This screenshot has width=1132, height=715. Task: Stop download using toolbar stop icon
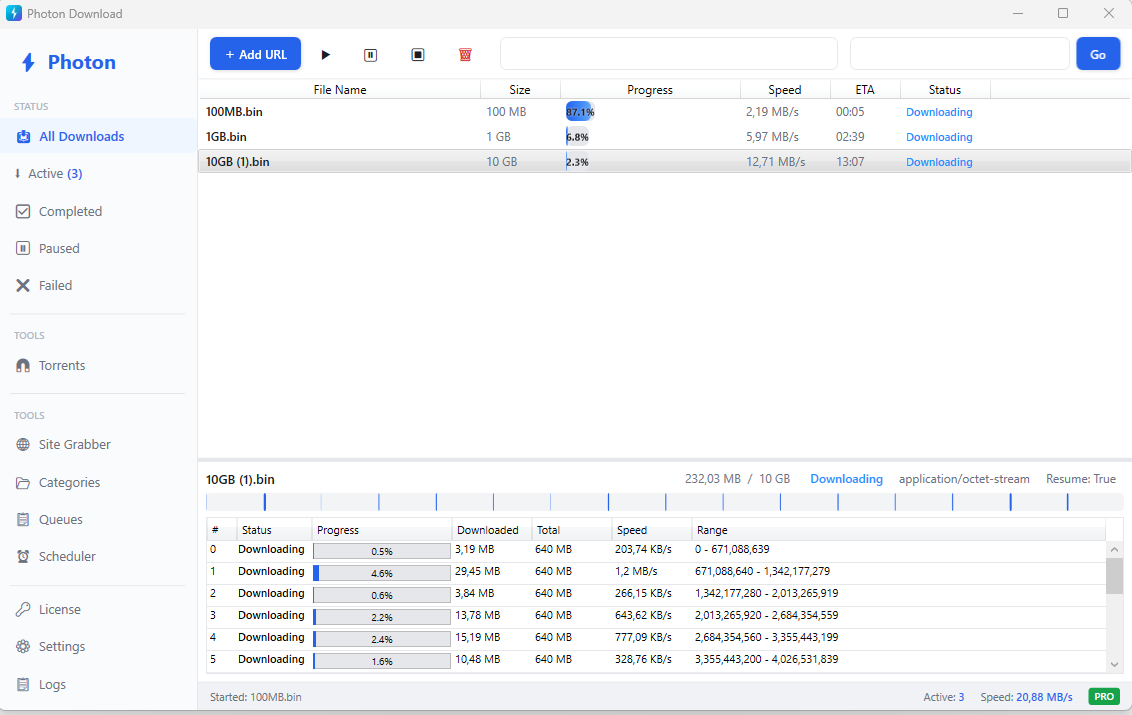click(x=418, y=55)
